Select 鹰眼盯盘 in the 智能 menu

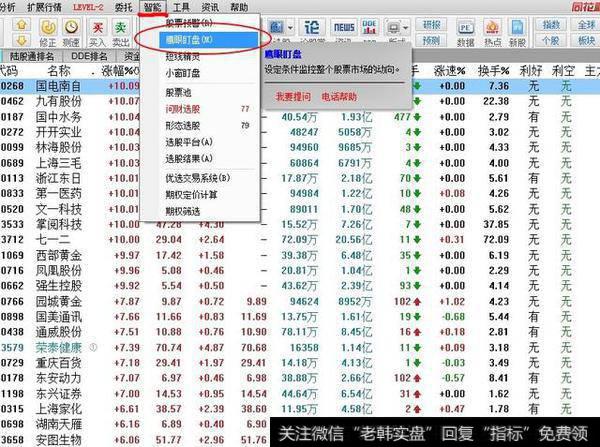(209, 40)
